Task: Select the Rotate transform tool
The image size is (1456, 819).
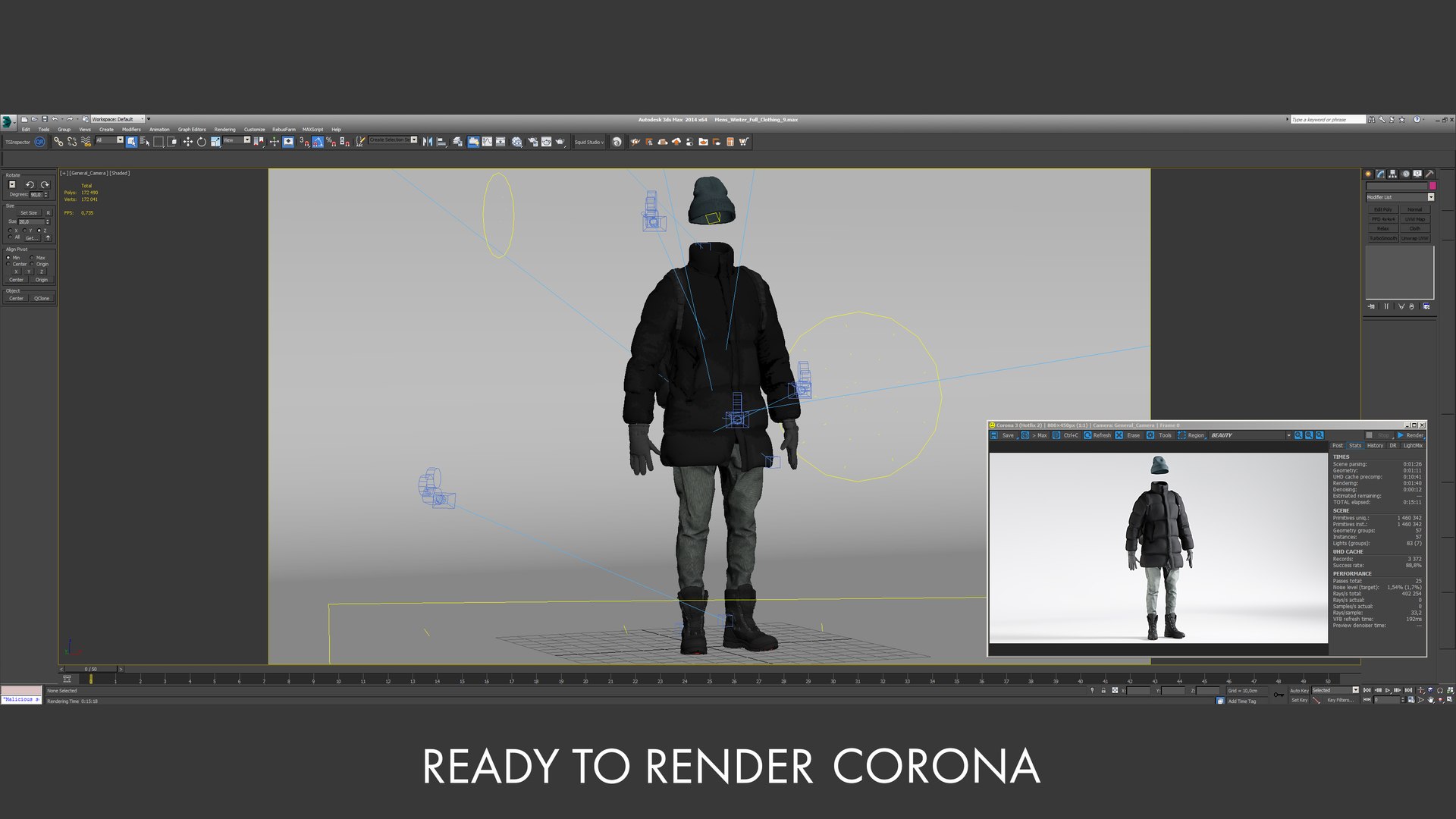Action: point(202,141)
